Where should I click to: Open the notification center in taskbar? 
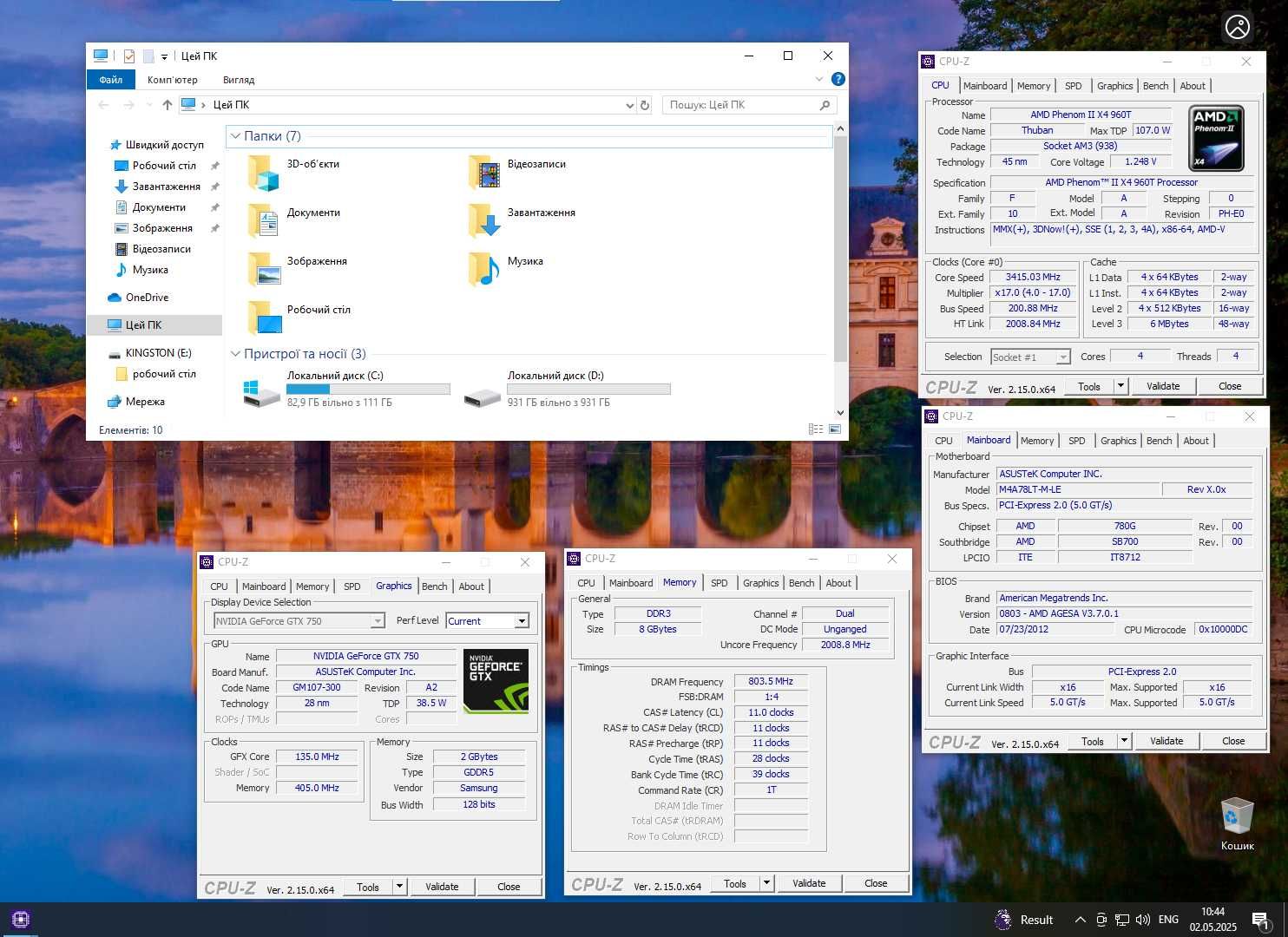pyautogui.click(x=1261, y=920)
